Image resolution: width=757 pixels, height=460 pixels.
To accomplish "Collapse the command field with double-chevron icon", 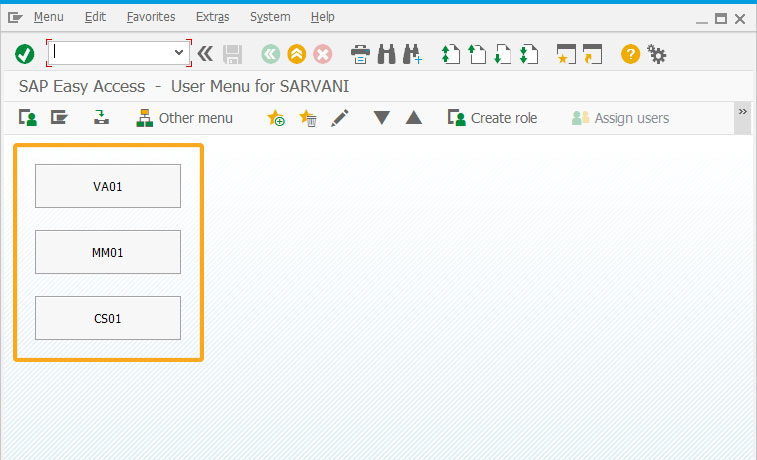I will pos(205,54).
